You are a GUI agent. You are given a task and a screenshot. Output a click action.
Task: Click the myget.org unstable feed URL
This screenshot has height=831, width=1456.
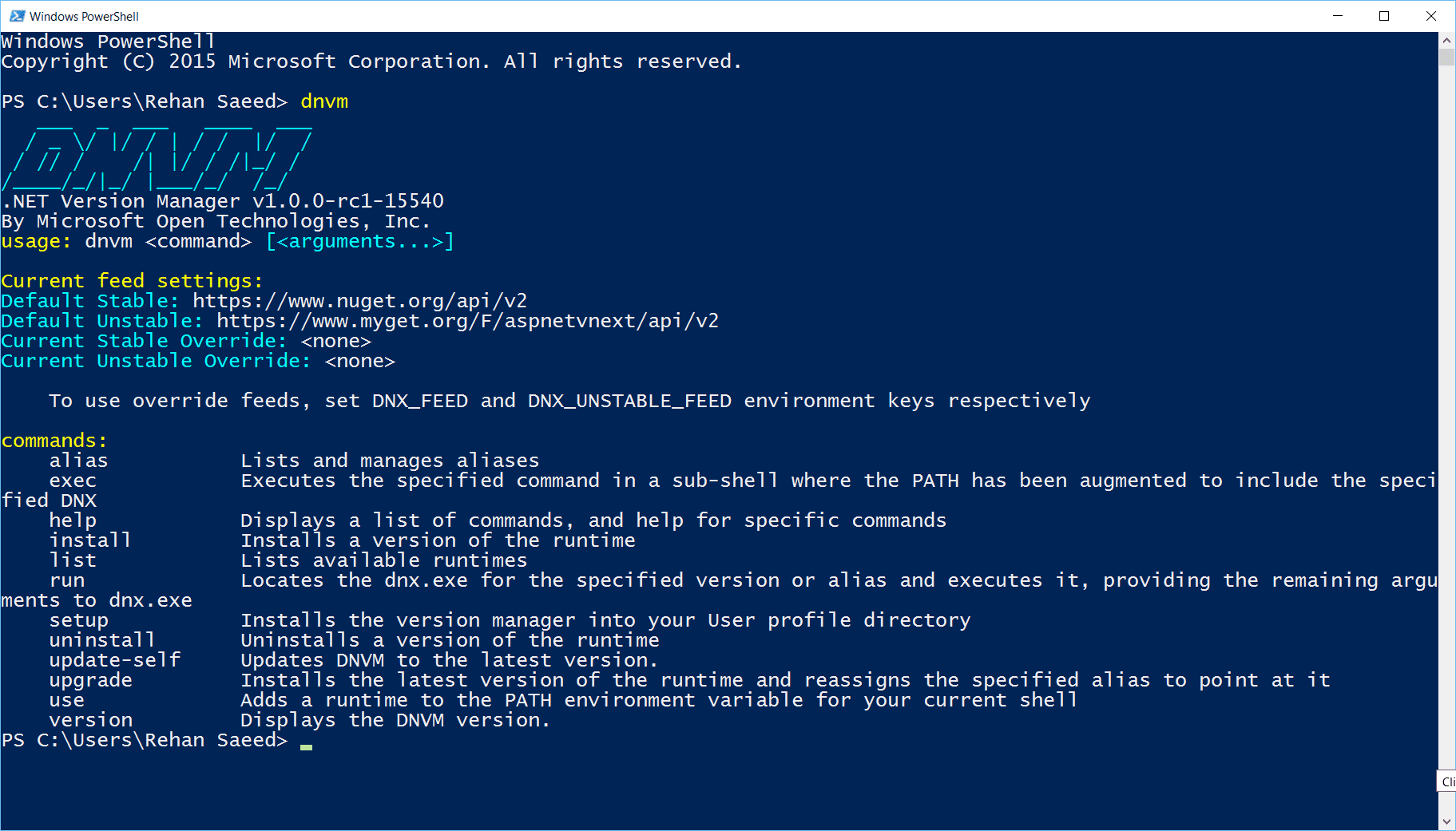467,321
